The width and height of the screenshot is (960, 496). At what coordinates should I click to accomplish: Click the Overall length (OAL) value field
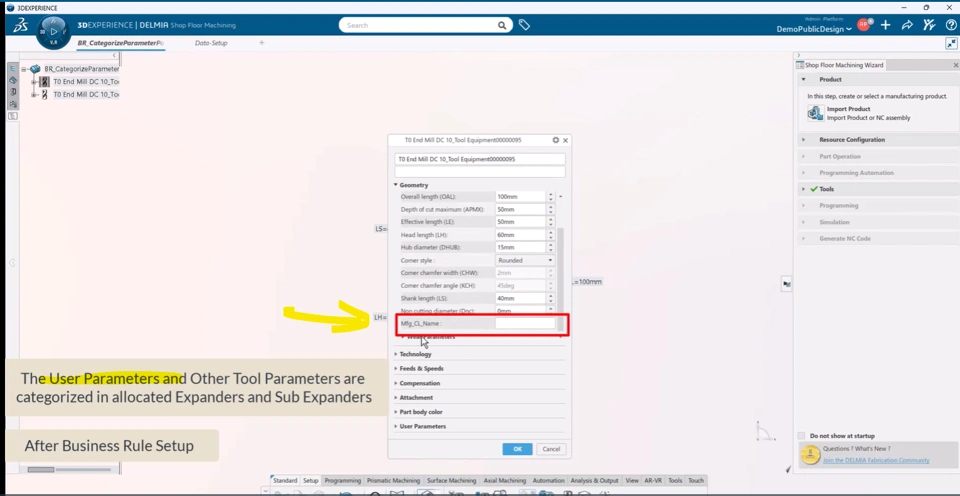tap(520, 197)
